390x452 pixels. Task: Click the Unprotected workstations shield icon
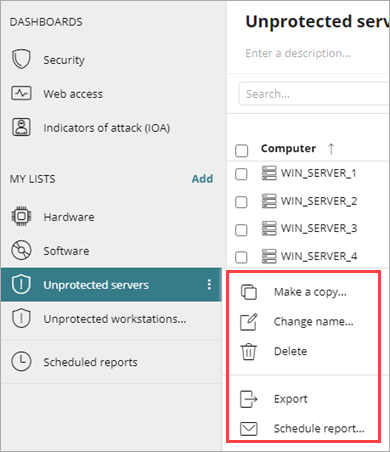(x=21, y=318)
